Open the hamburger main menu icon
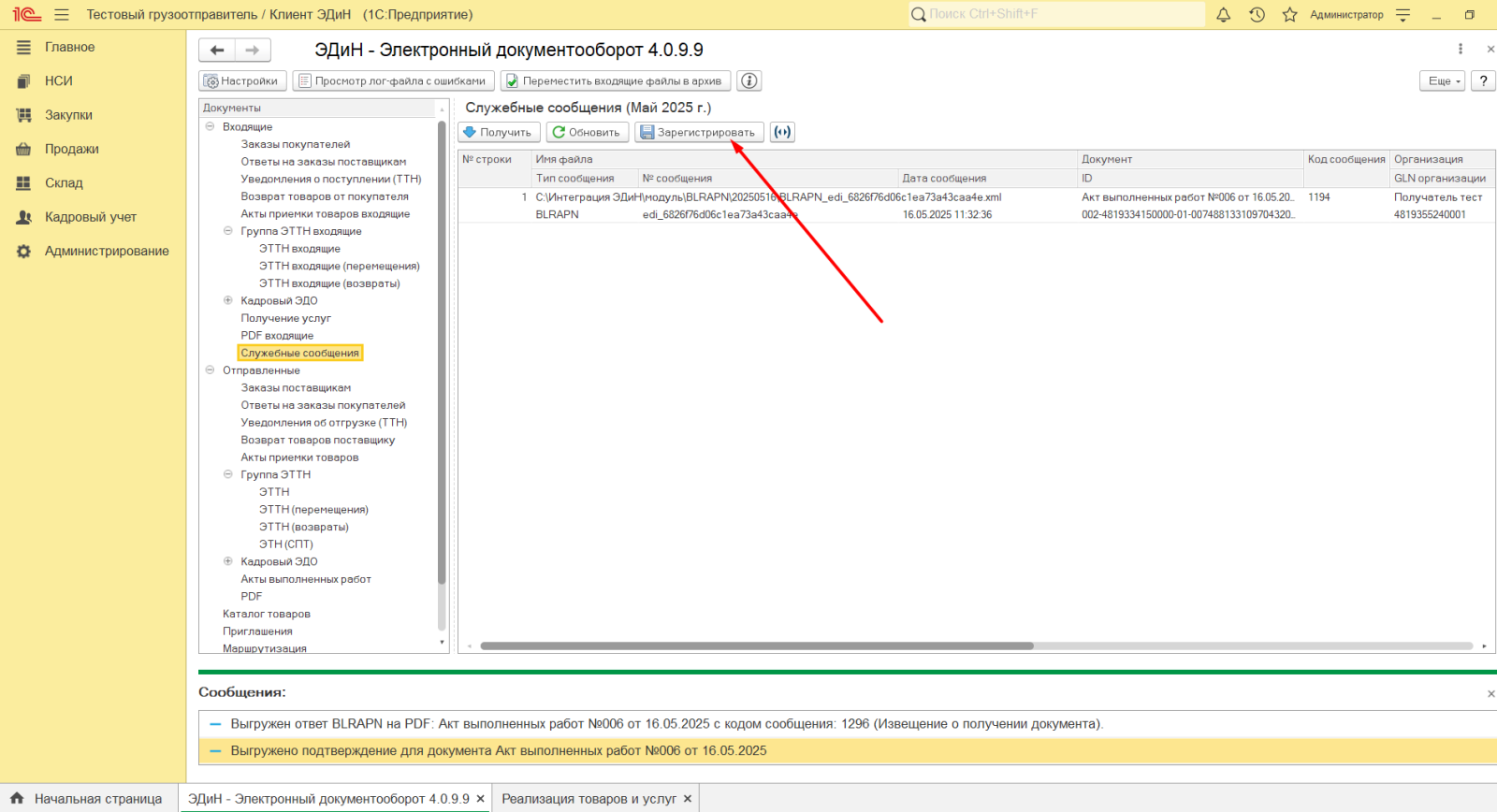Viewport: 1497px width, 812px height. (x=62, y=14)
